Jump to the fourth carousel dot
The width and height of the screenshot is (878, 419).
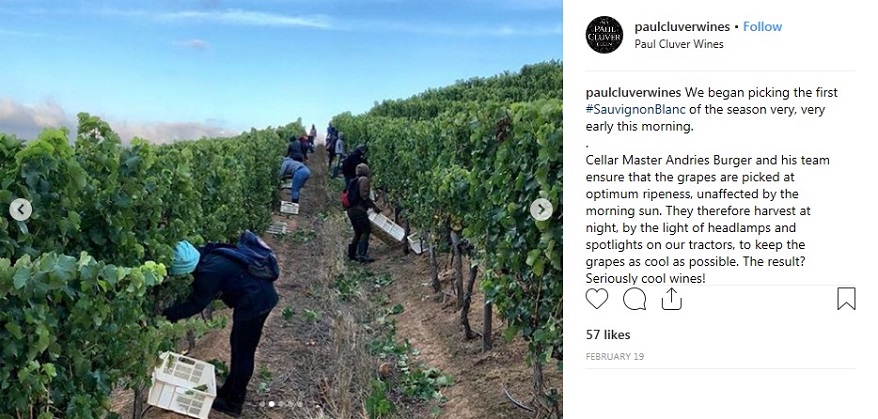pyautogui.click(x=291, y=404)
